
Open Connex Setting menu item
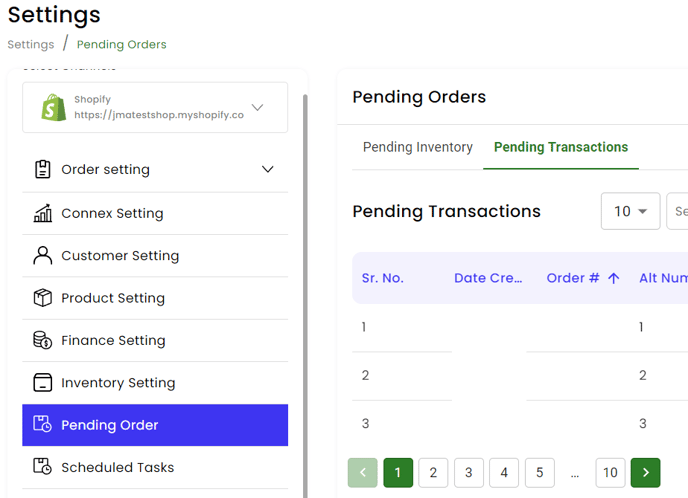155,213
